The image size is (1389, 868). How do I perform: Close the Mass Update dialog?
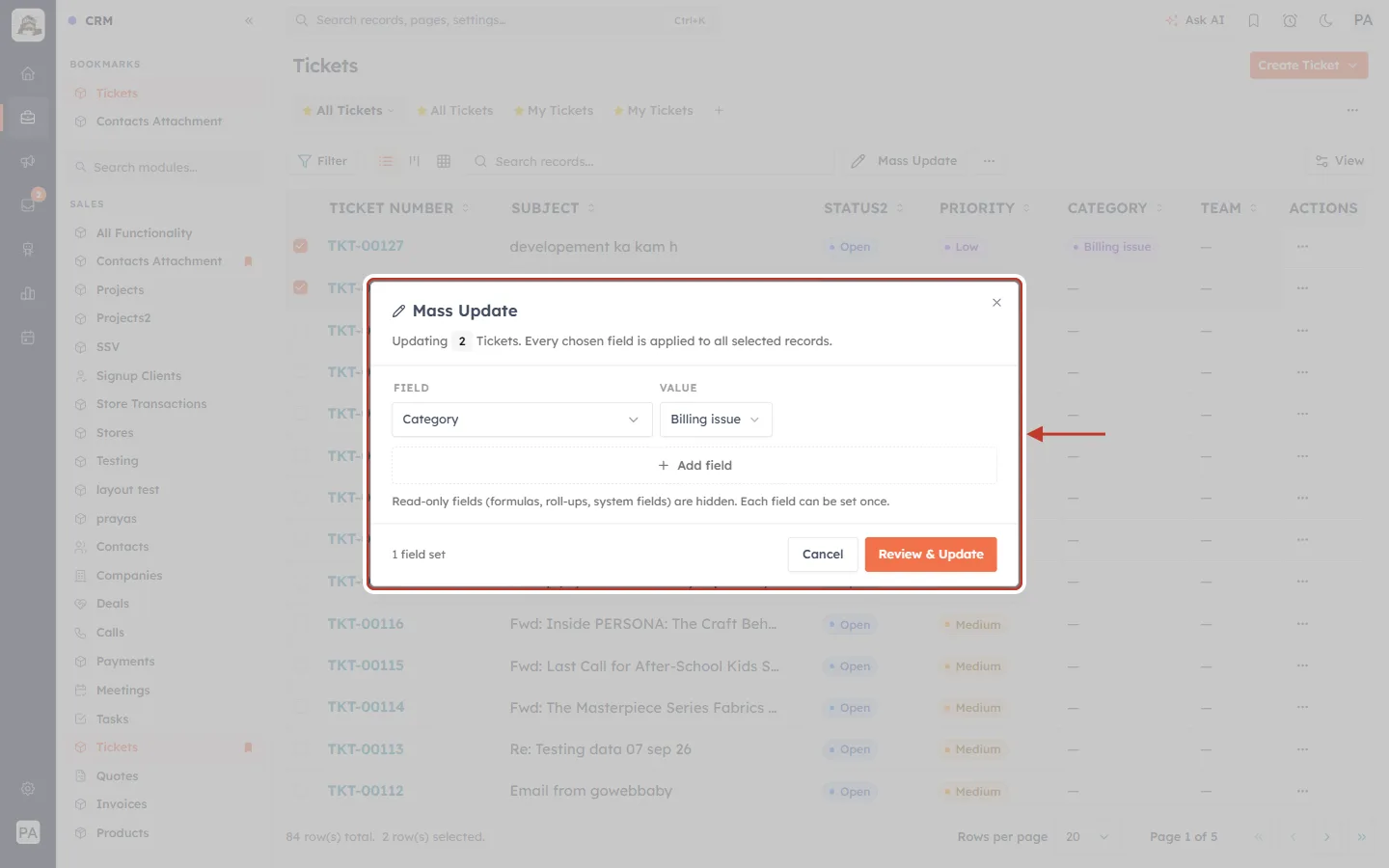(x=996, y=303)
